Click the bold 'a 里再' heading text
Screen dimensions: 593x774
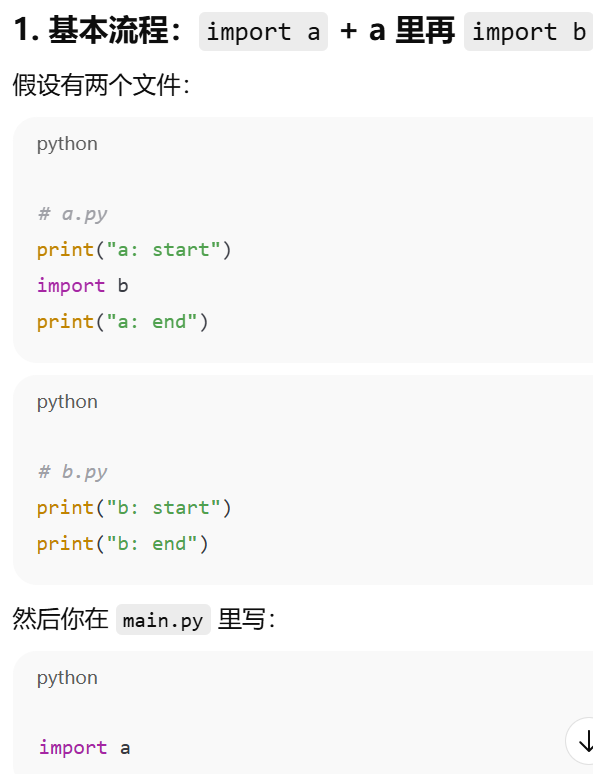[412, 31]
